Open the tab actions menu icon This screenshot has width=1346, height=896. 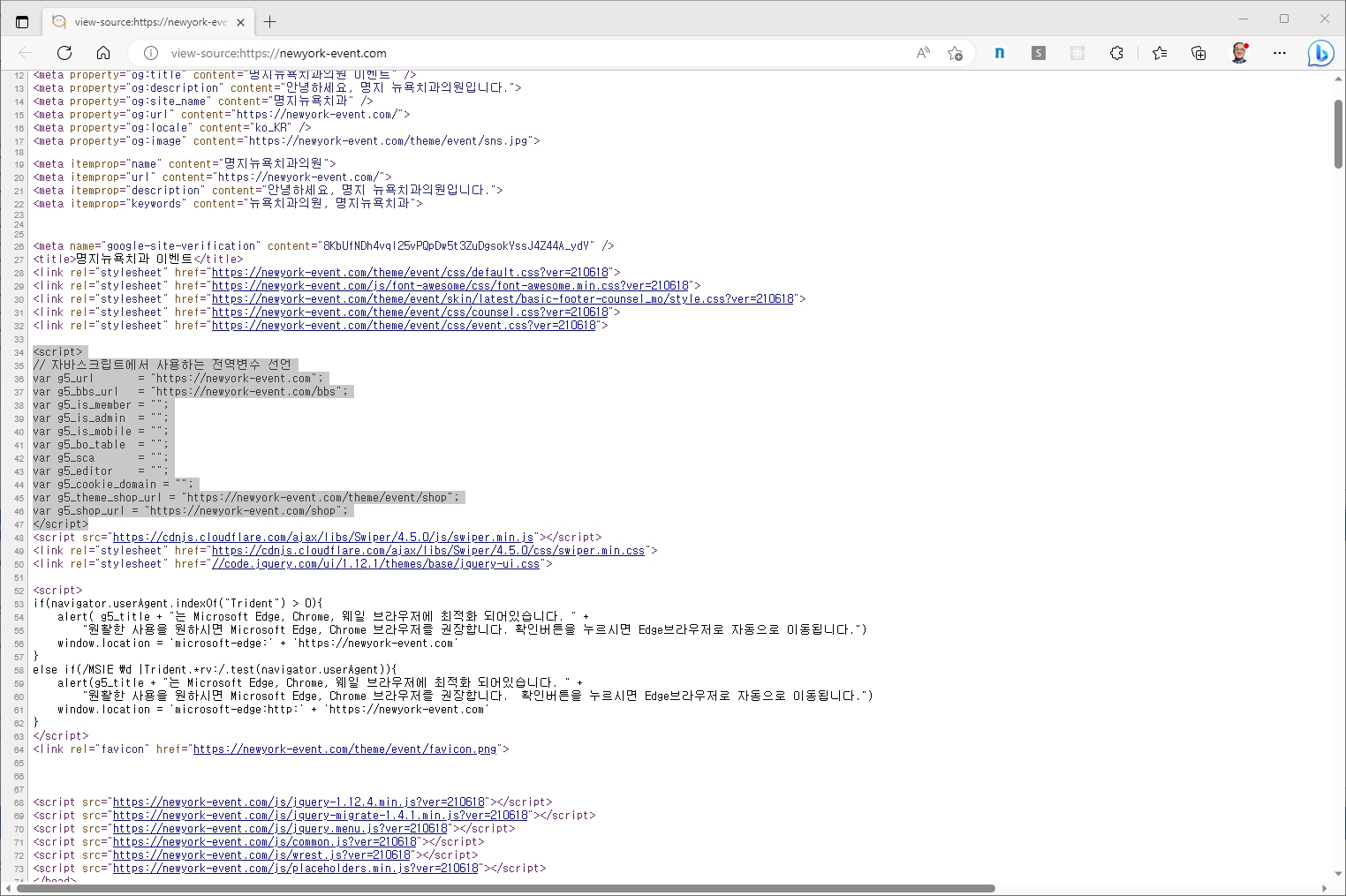22,22
